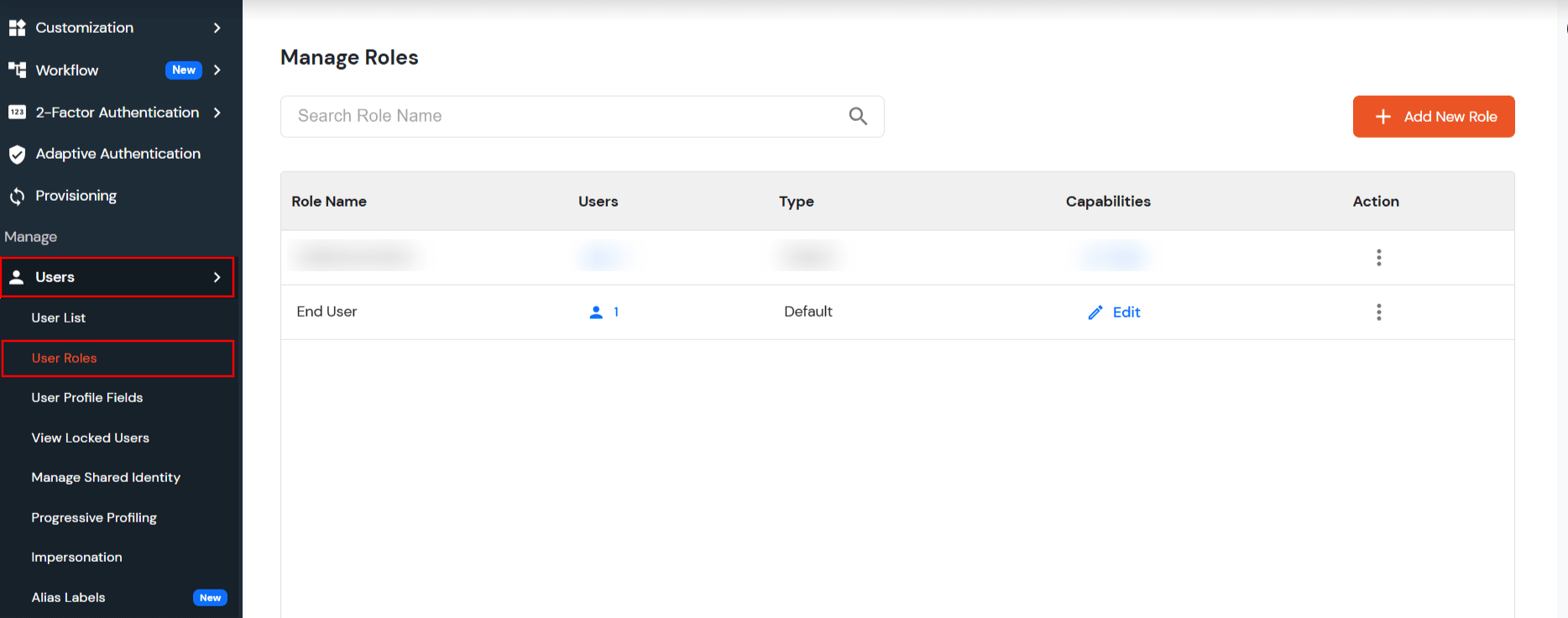Go to View Locked Users
The width and height of the screenshot is (1568, 618).
[91, 438]
